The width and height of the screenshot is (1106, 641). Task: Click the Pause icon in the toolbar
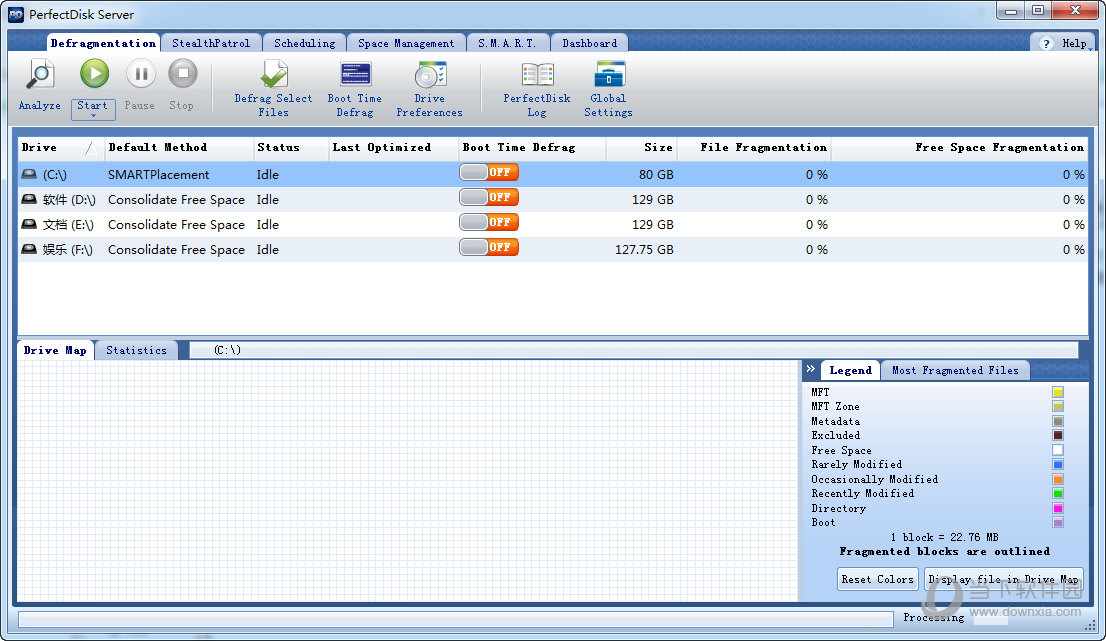[141, 74]
